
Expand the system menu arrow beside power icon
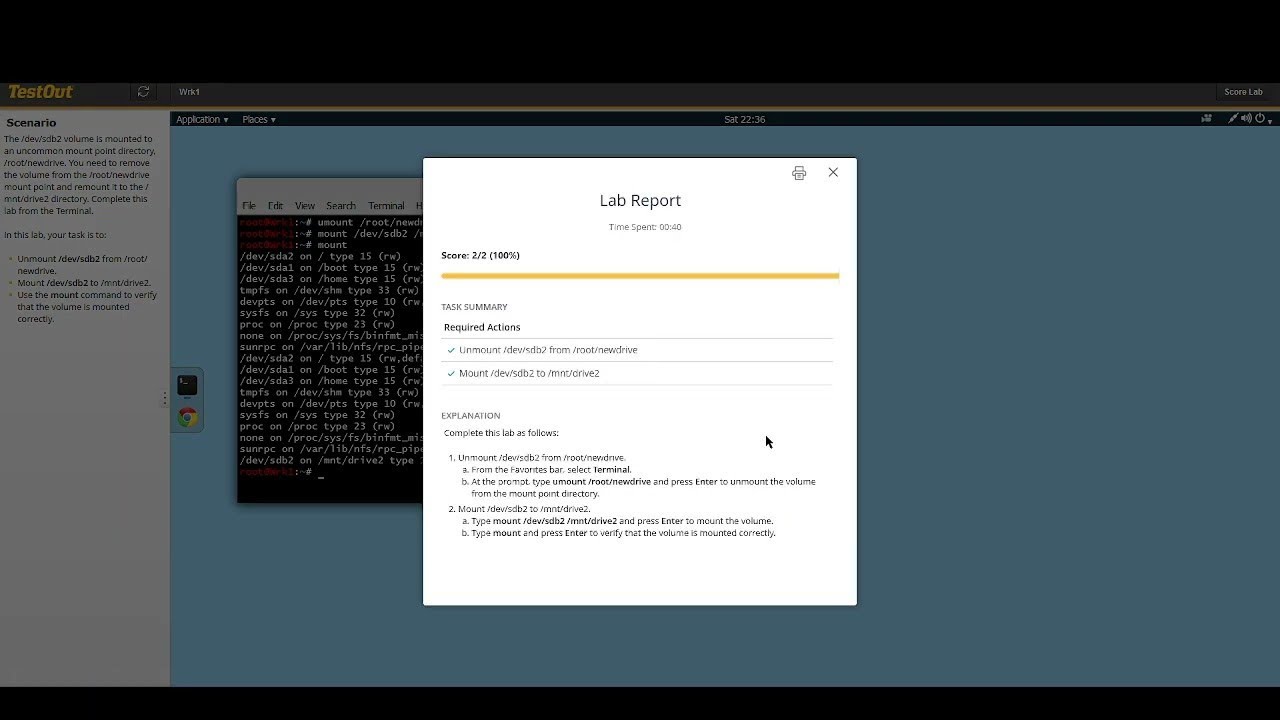[x=1270, y=120]
